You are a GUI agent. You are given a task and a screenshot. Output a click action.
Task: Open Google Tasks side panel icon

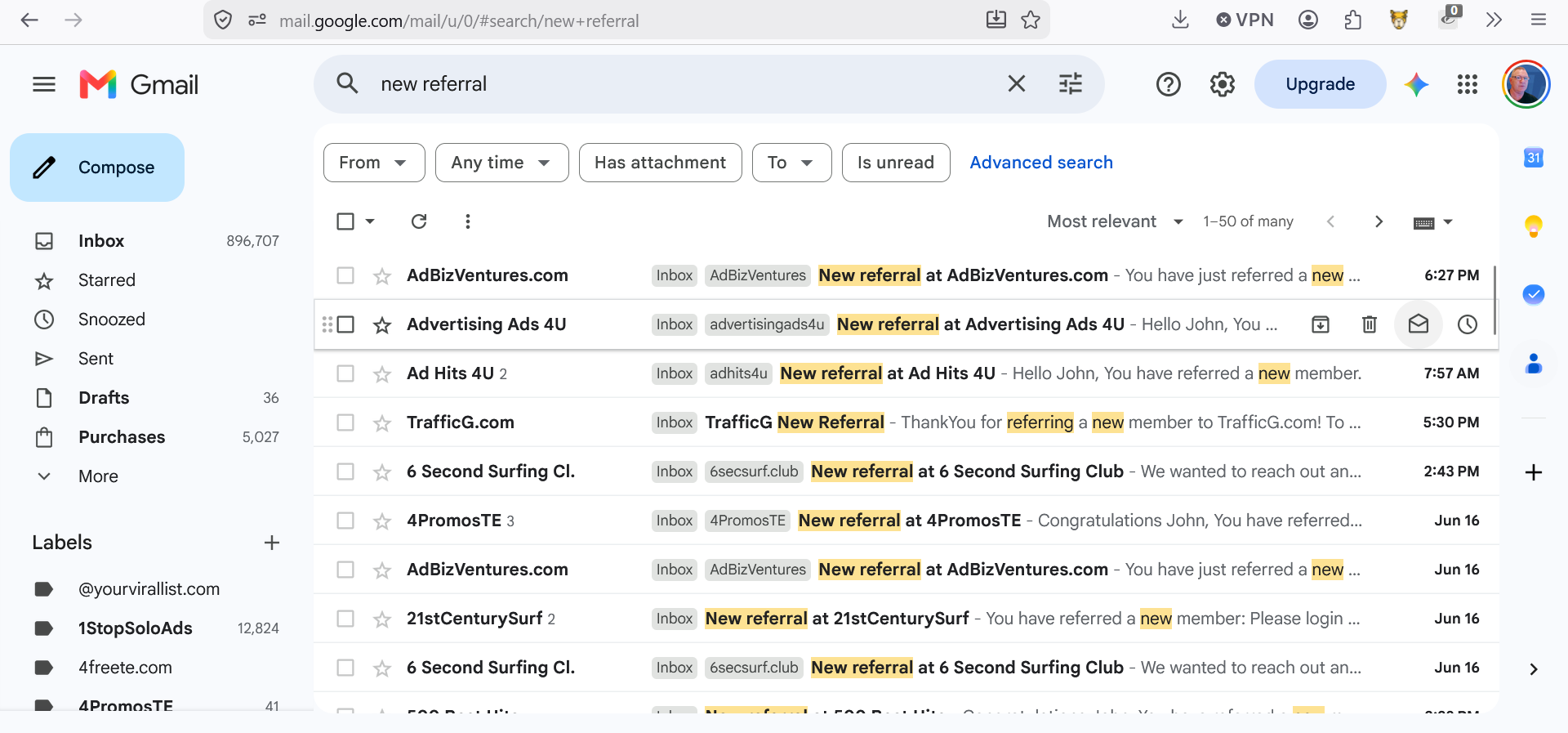coord(1534,294)
